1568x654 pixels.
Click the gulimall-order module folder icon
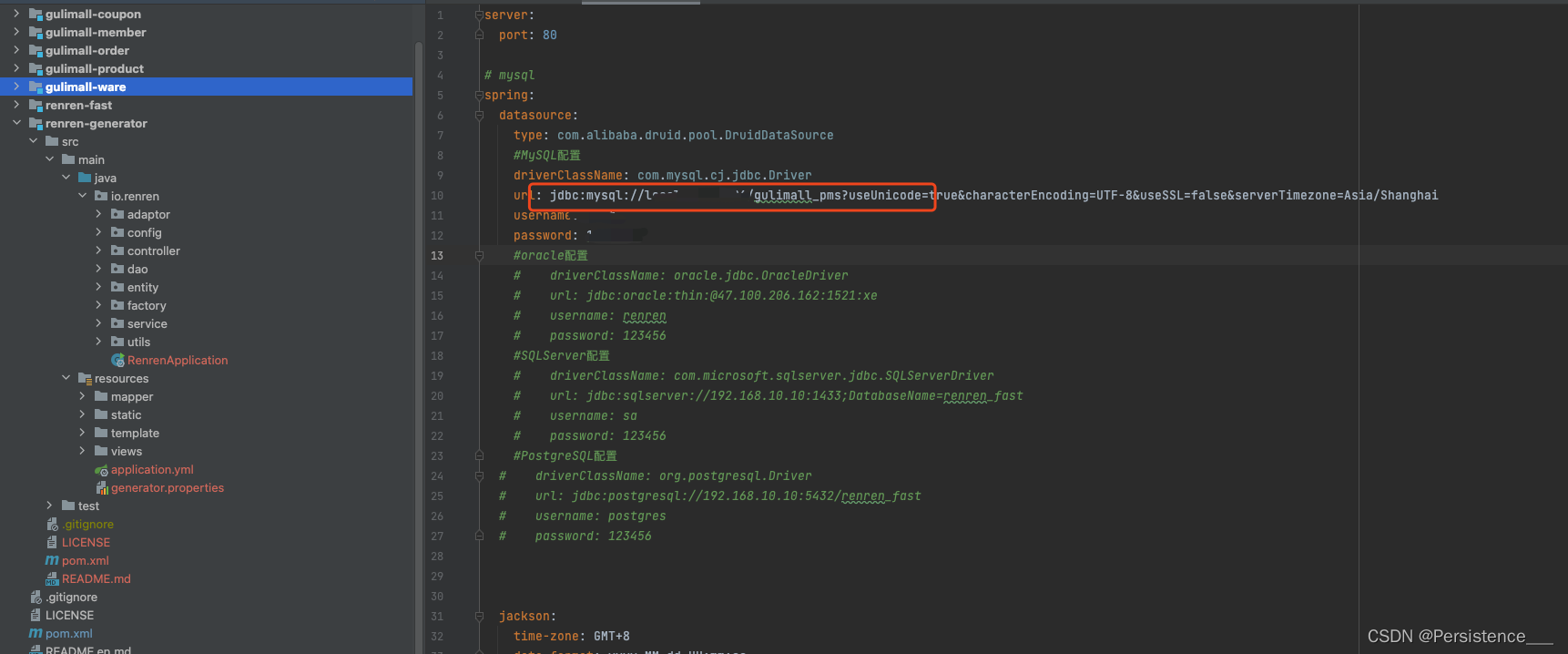click(36, 50)
